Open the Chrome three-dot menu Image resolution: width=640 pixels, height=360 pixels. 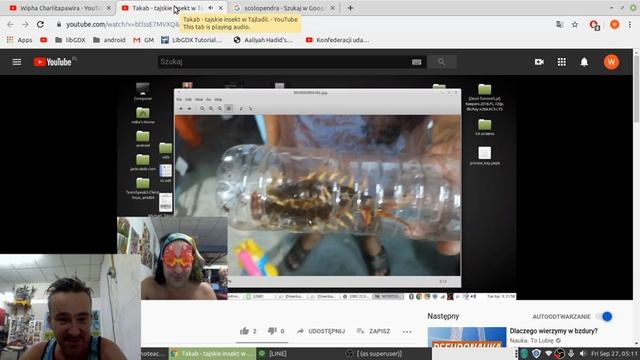tap(630, 24)
